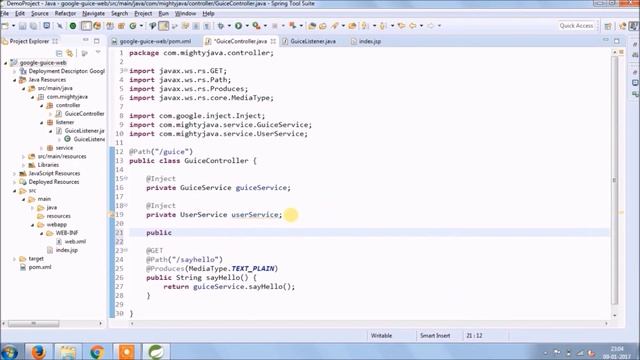Screen dimensions: 640x360
Task: Collapse the google-guice-web project node
Action: 6,63
